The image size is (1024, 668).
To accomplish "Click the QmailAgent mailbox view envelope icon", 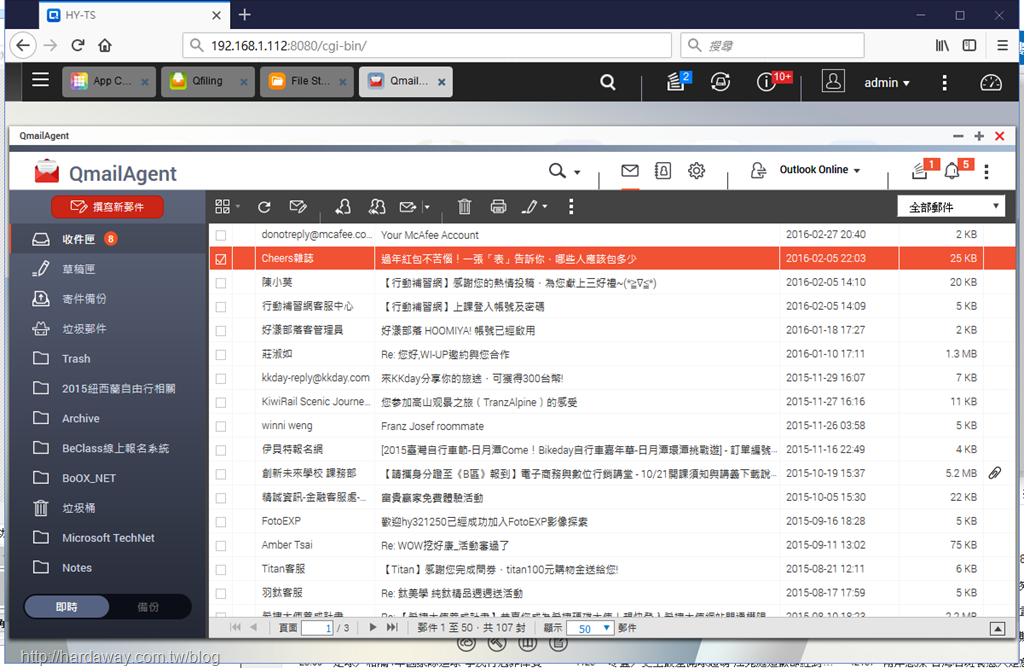I will pyautogui.click(x=630, y=170).
